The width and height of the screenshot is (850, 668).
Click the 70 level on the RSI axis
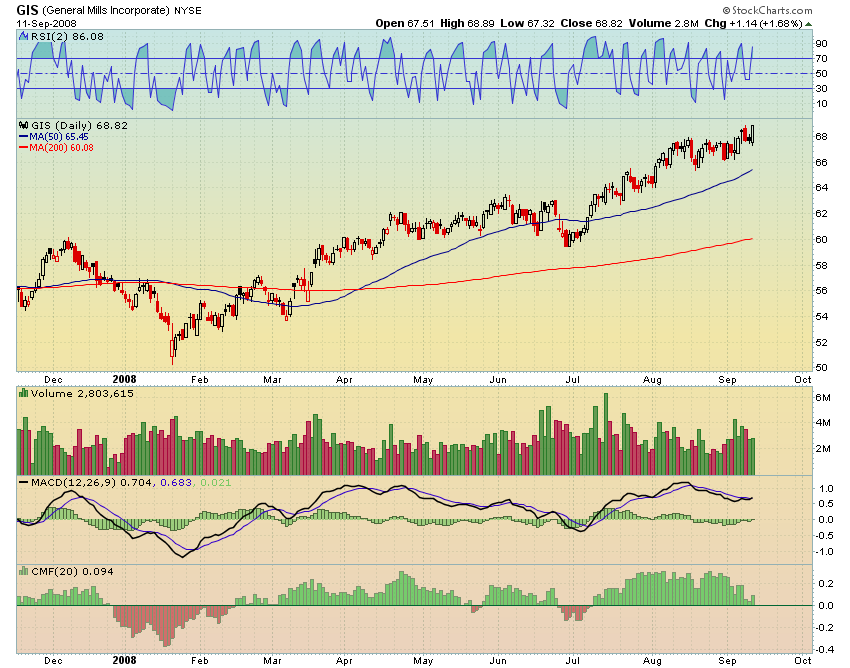[x=821, y=59]
